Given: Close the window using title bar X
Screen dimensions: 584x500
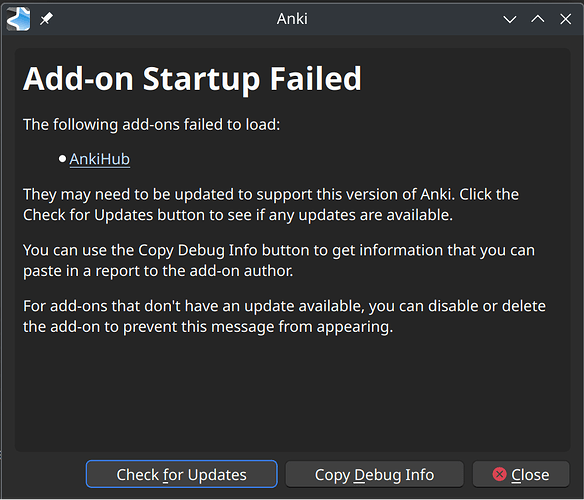Looking at the screenshot, I should [565, 19].
